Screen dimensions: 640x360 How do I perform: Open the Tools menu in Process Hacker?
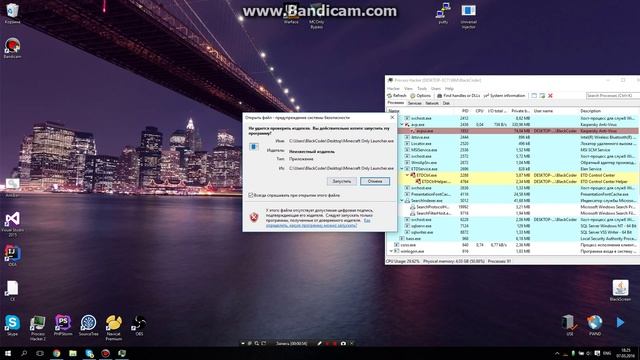422,89
